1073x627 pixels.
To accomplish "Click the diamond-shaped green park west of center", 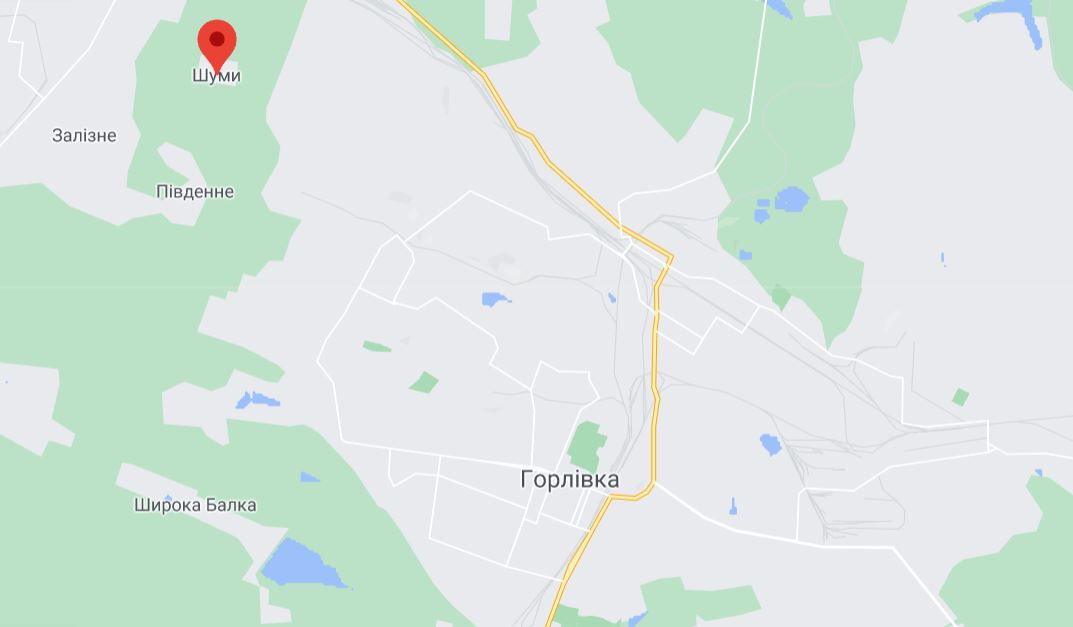I will 424,383.
